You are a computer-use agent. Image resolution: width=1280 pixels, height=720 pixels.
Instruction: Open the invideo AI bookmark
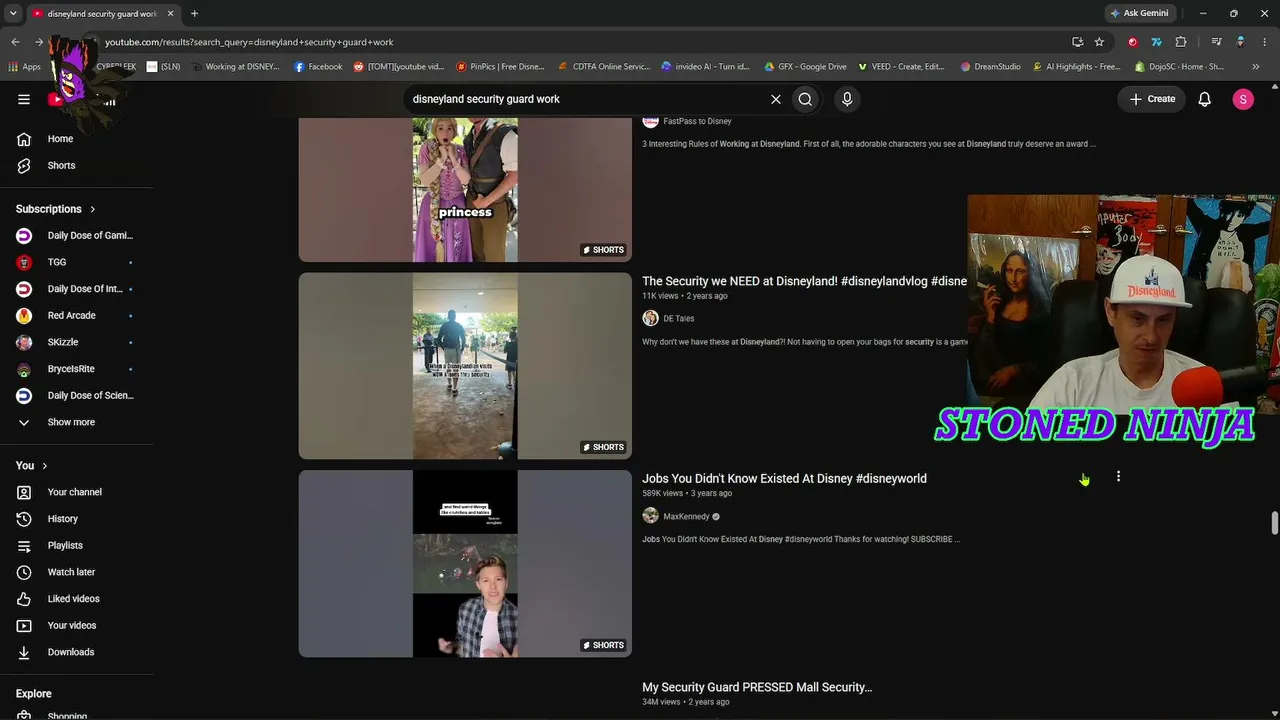click(706, 67)
